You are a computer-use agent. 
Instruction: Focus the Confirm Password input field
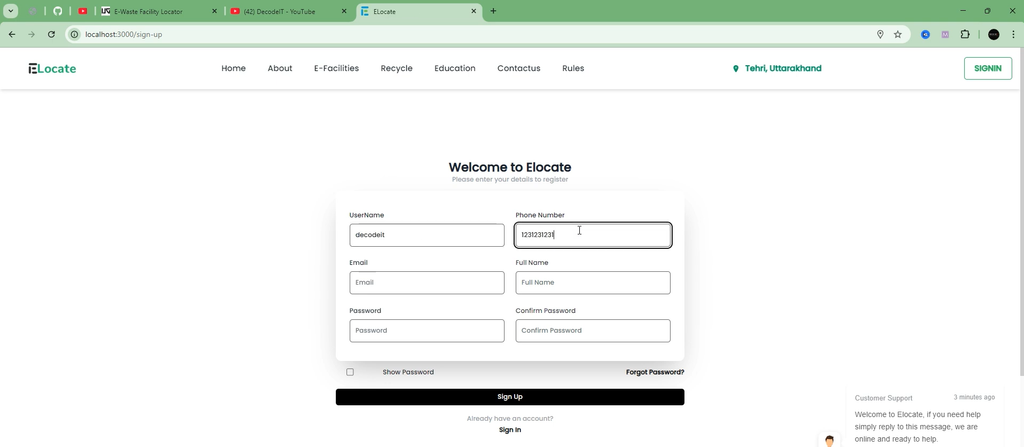(593, 331)
